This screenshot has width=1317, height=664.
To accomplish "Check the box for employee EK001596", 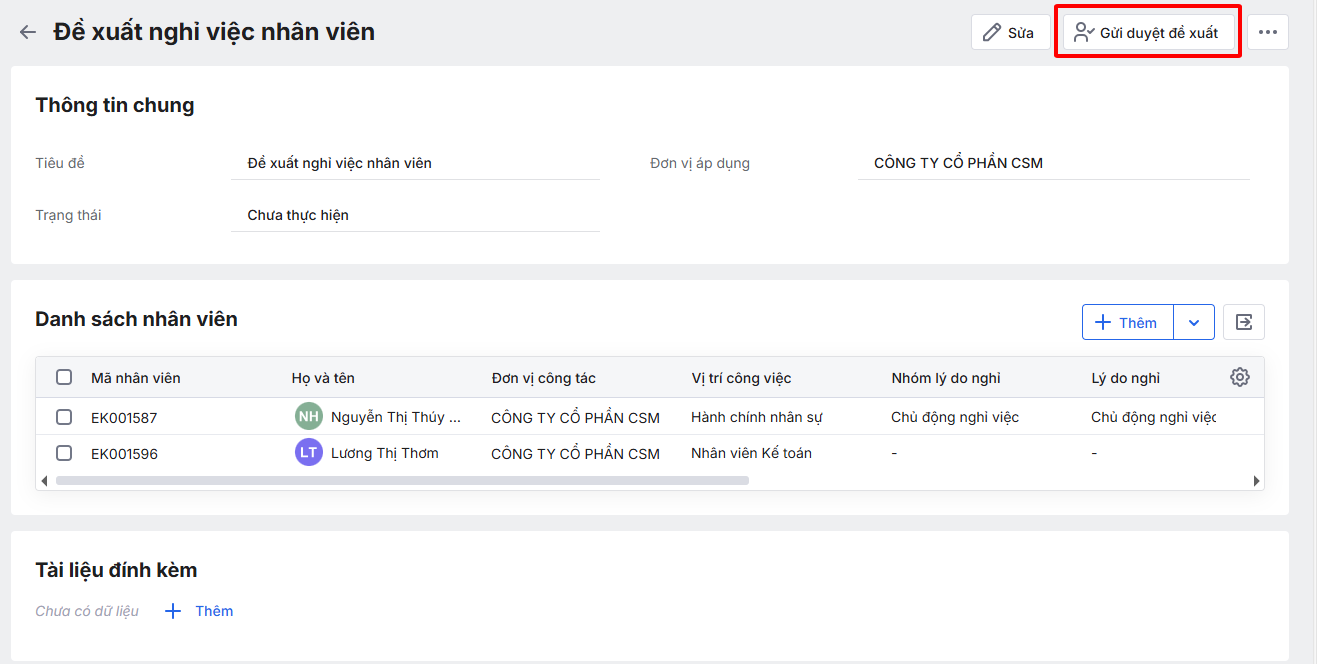I will point(64,453).
